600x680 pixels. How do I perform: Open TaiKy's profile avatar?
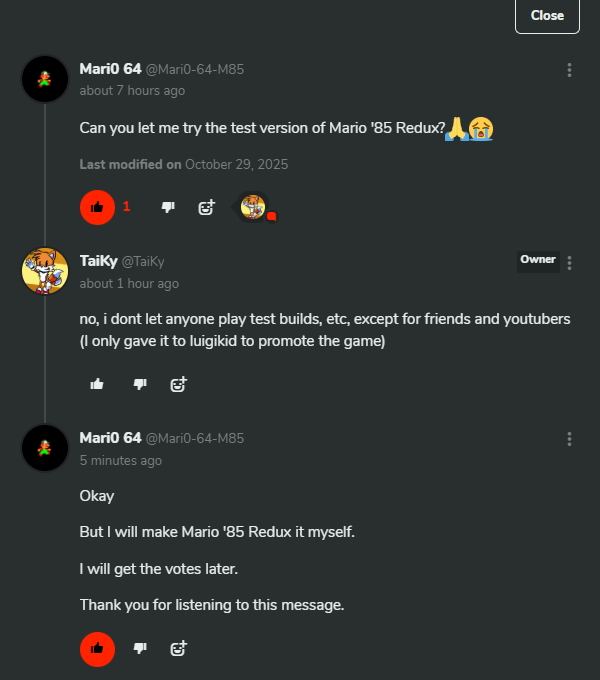click(45, 271)
